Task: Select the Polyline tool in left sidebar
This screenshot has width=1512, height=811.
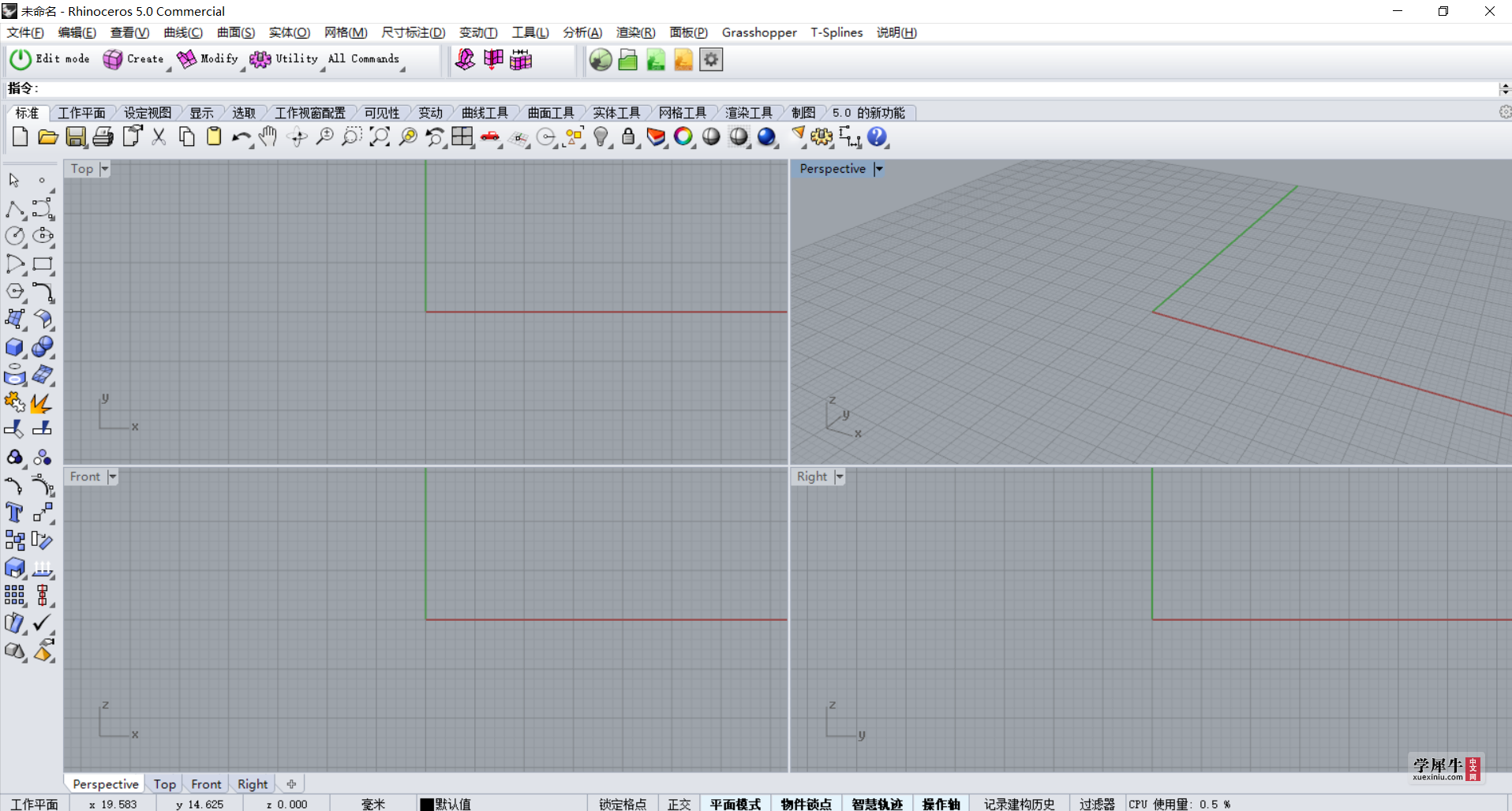Action: pyautogui.click(x=15, y=209)
